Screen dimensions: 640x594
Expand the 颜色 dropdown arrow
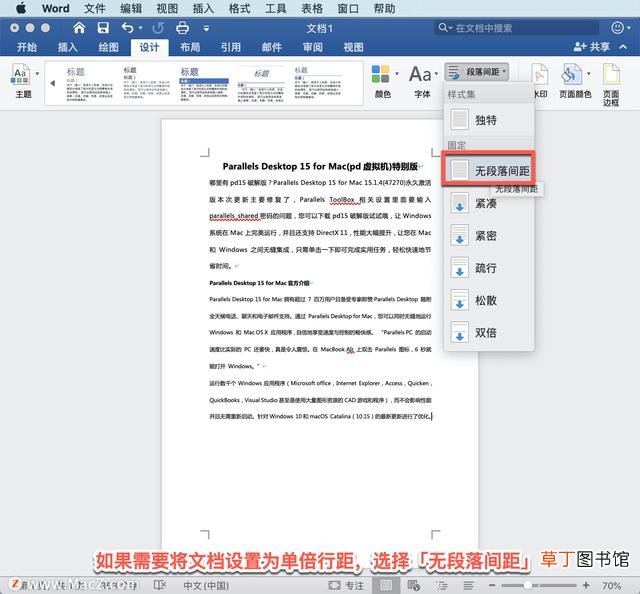397,74
